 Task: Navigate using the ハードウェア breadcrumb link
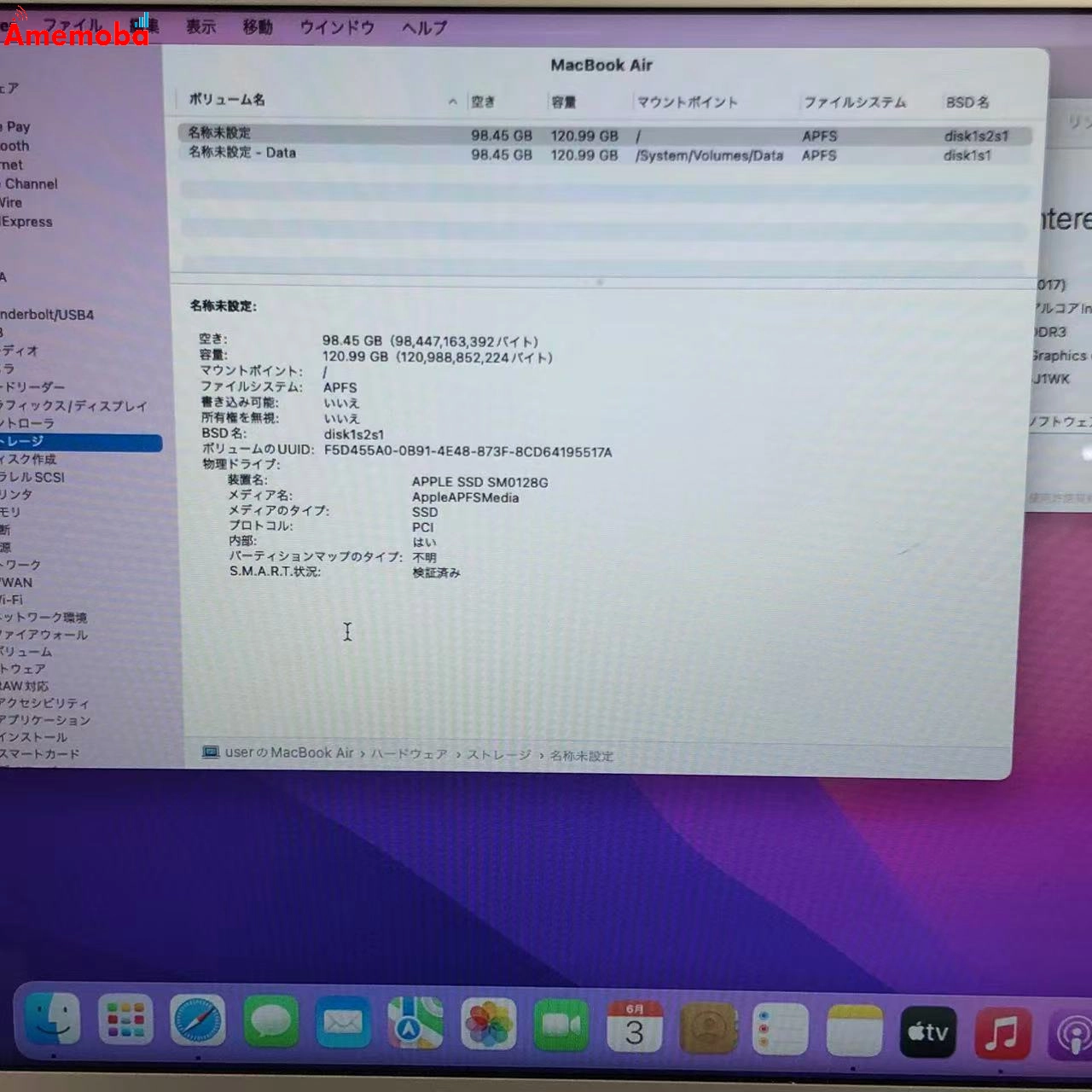[x=409, y=754]
